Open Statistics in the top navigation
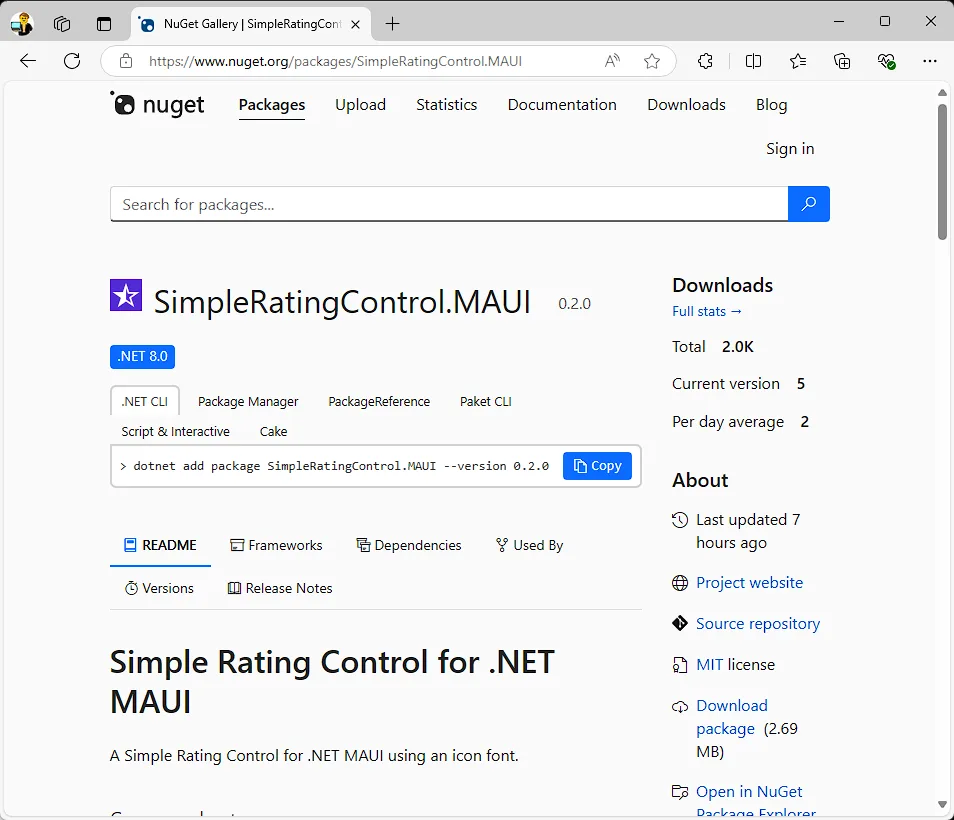 click(446, 104)
